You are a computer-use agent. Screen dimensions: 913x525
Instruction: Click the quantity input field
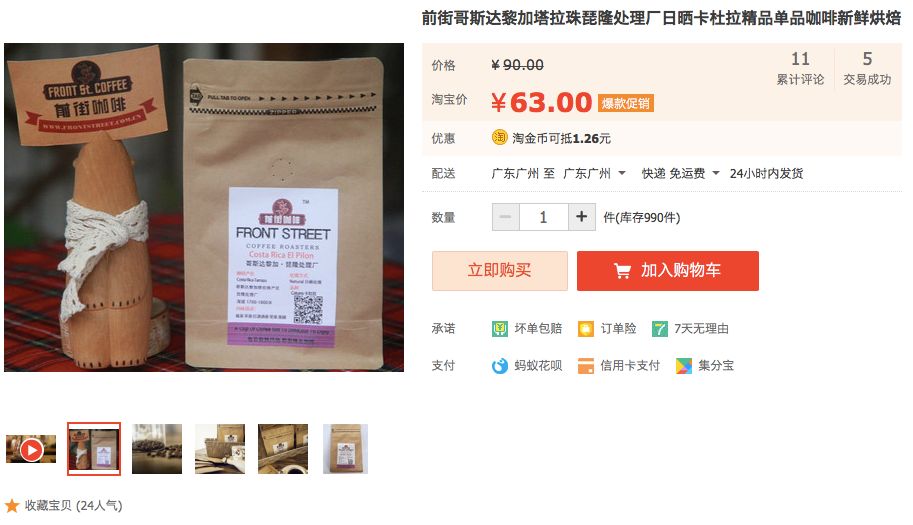pyautogui.click(x=543, y=217)
